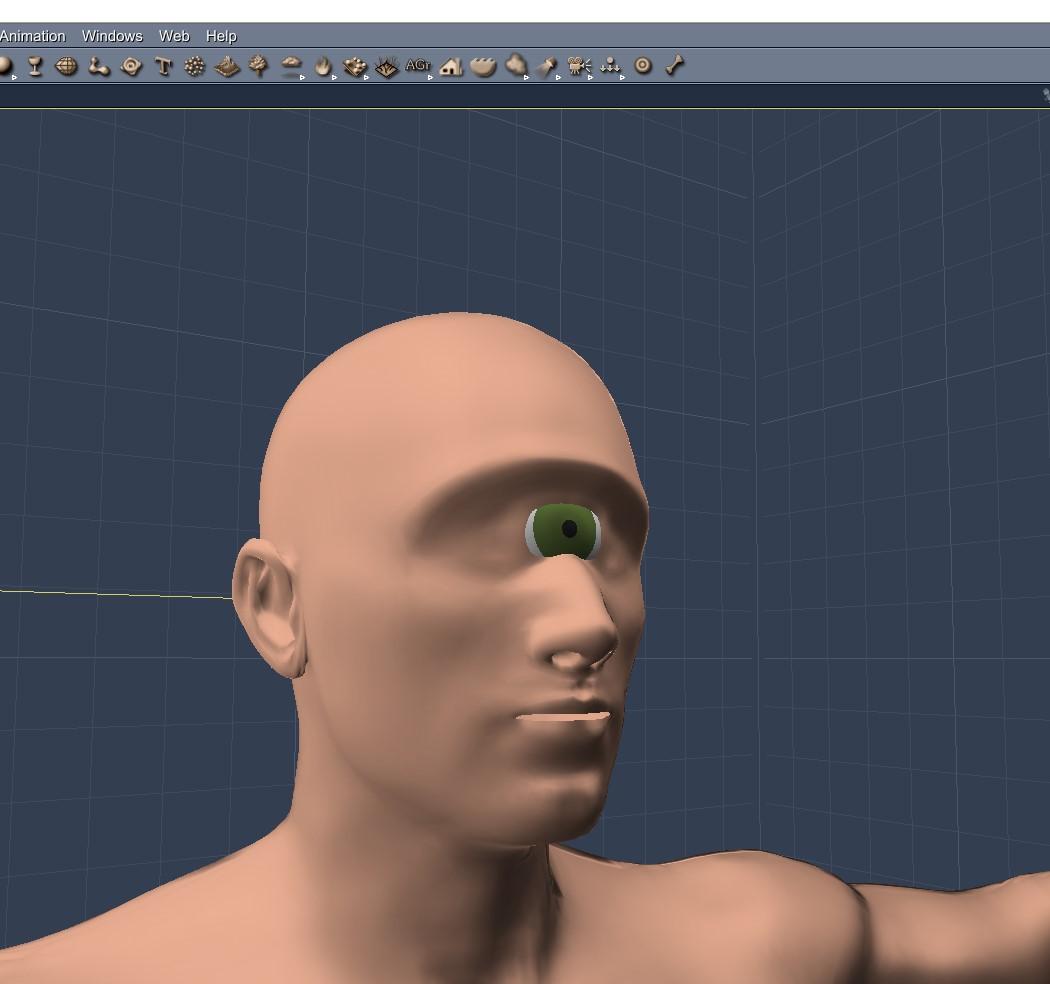Select the green eyeball on the model

coord(563,531)
